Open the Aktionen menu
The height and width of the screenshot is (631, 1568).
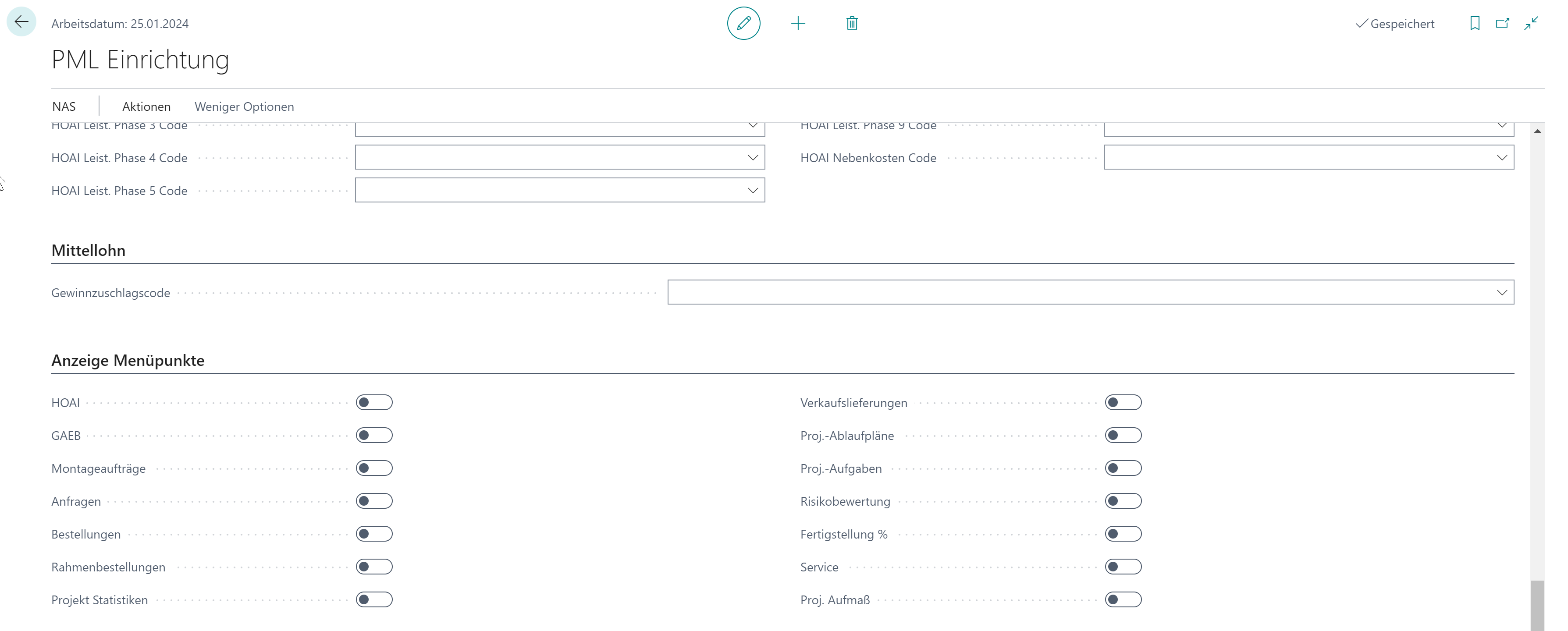tap(146, 106)
